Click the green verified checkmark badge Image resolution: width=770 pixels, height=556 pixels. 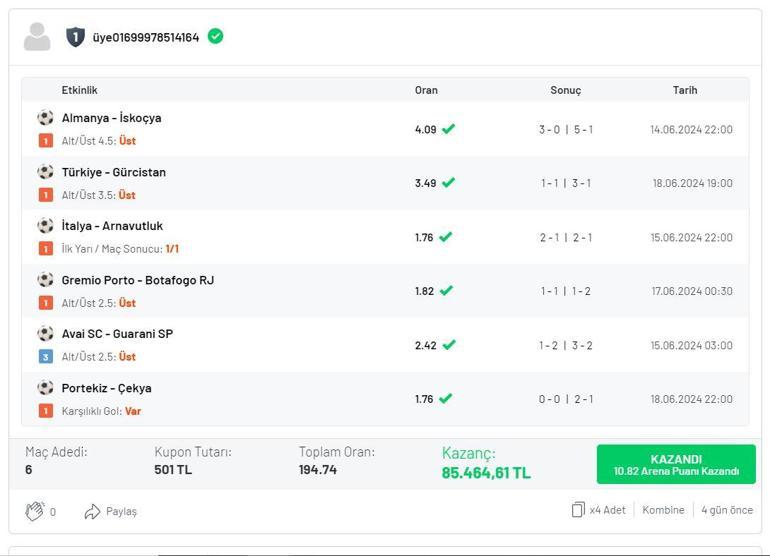click(215, 36)
